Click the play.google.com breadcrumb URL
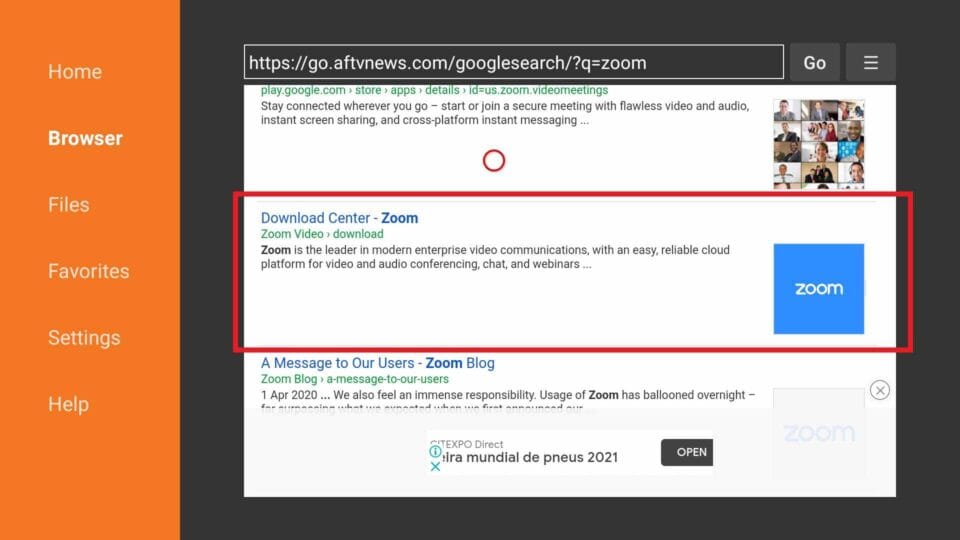960x540 pixels. 434,90
